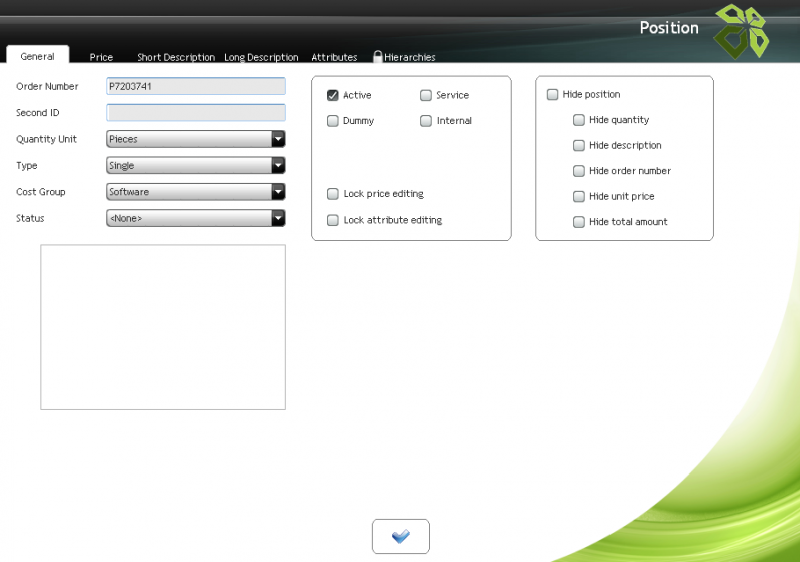Click the Second ID input field
The height and width of the screenshot is (562, 800).
point(196,113)
